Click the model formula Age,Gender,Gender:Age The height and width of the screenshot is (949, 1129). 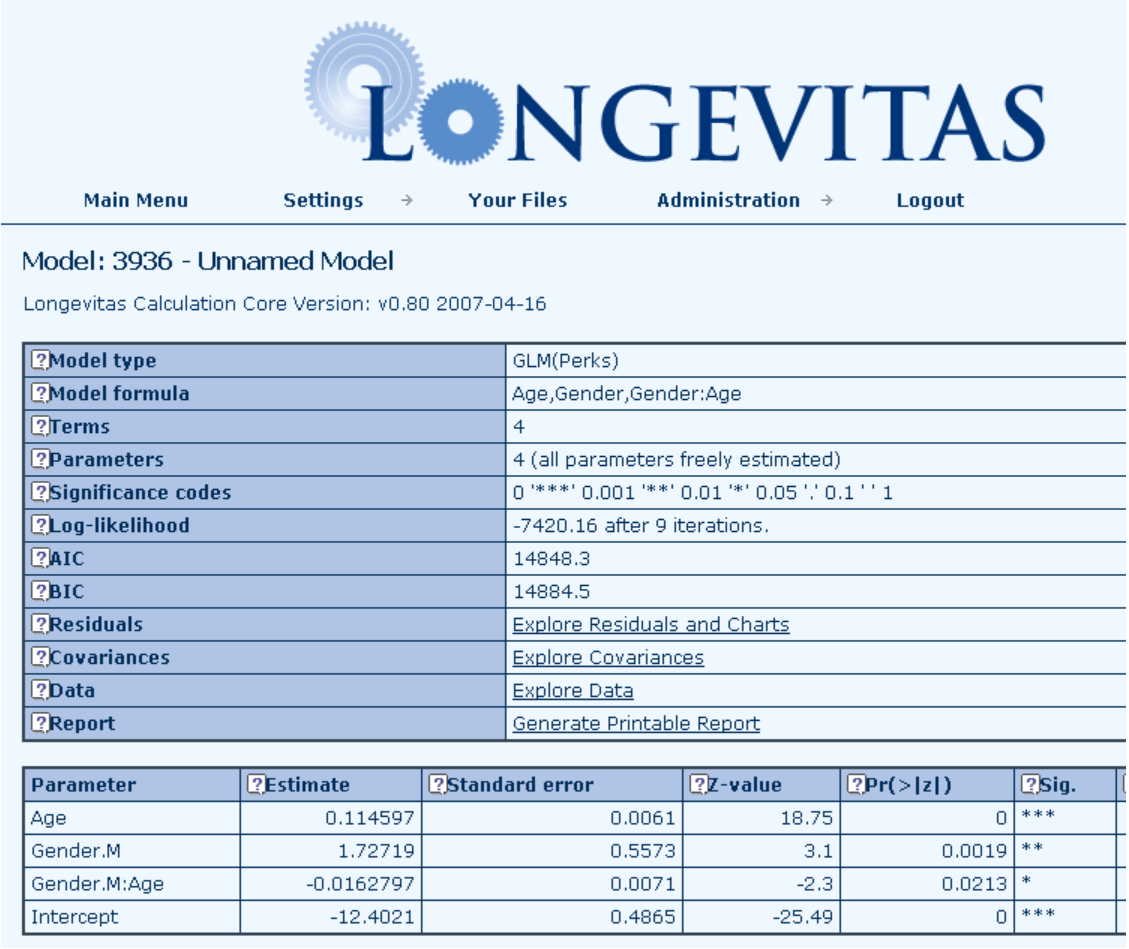626,393
